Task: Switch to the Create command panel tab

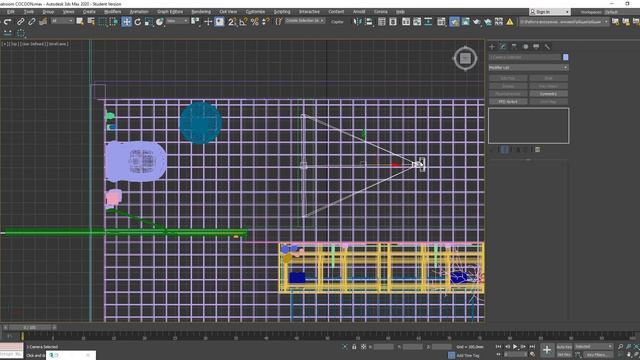Action: (492, 47)
